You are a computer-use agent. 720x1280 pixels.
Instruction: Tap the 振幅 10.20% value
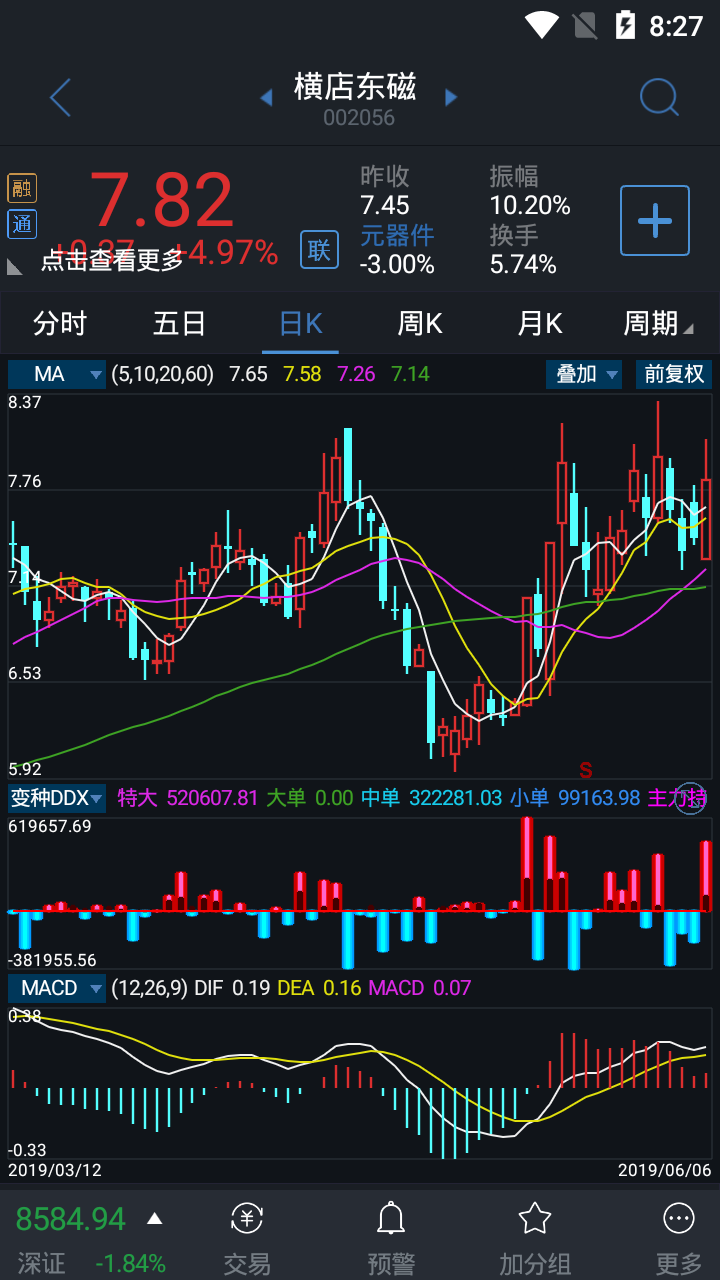coord(530,205)
